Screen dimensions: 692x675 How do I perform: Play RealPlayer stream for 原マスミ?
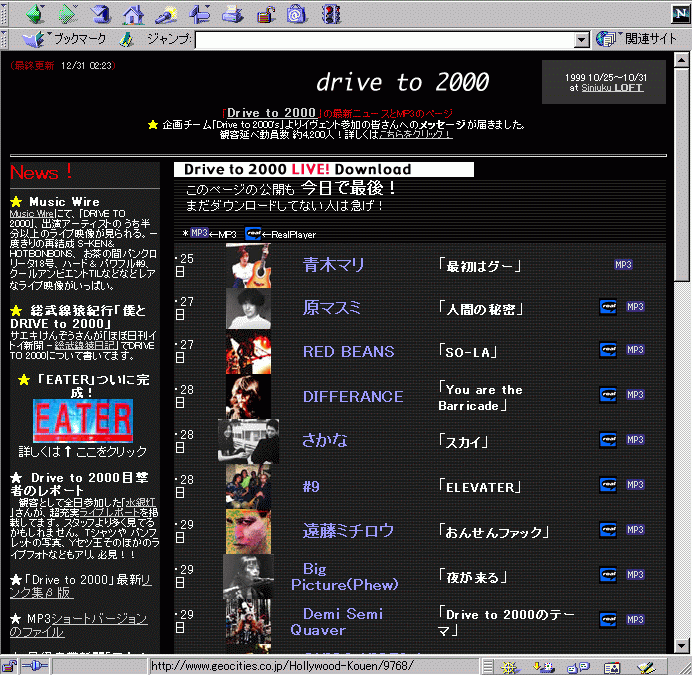coord(608,307)
